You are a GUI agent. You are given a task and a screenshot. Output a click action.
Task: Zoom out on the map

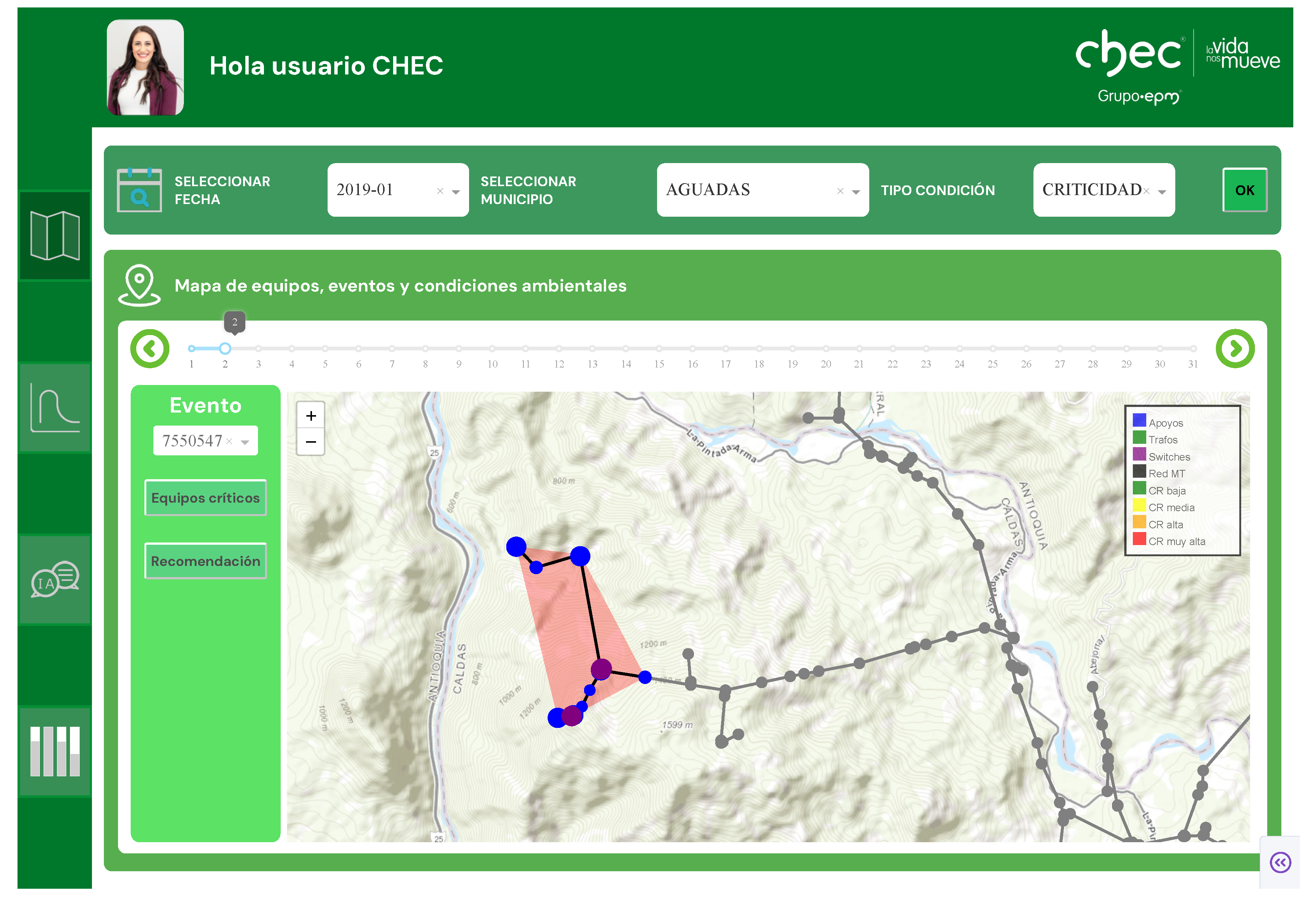tap(311, 442)
